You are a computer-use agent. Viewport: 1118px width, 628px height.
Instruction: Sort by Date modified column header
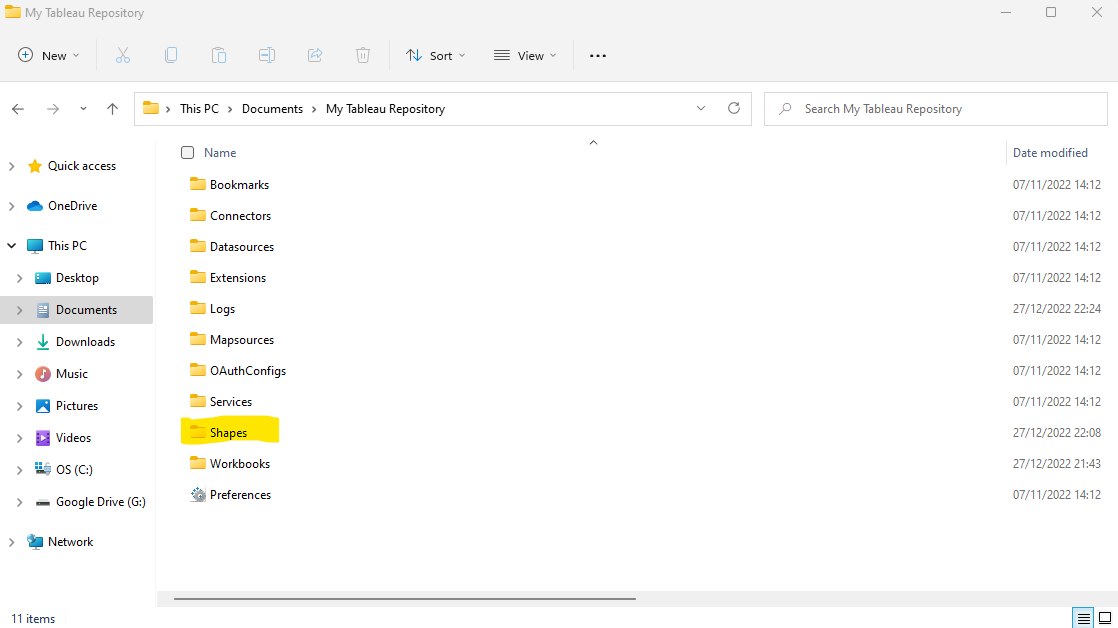pyautogui.click(x=1050, y=153)
